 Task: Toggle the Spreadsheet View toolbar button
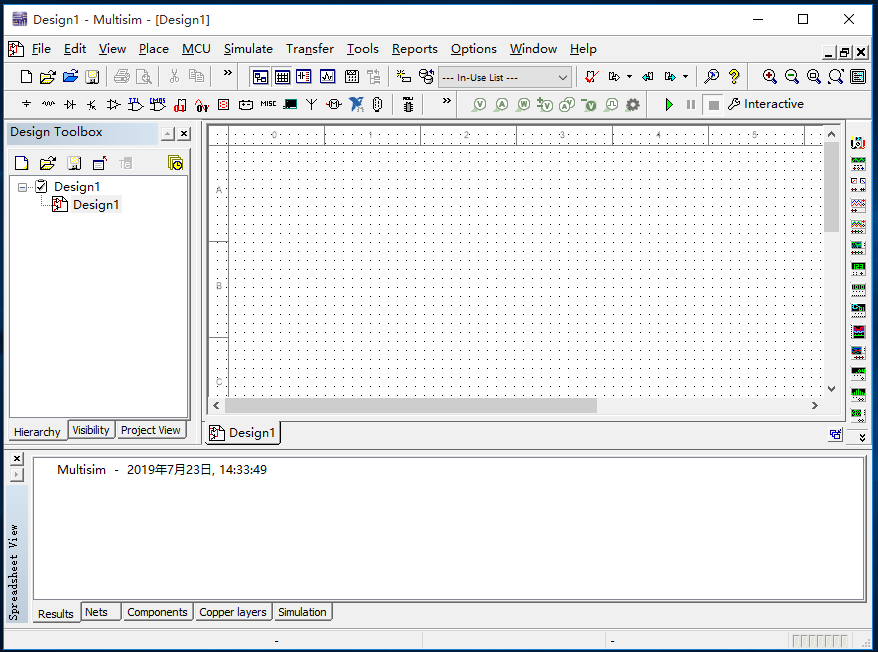click(x=282, y=77)
